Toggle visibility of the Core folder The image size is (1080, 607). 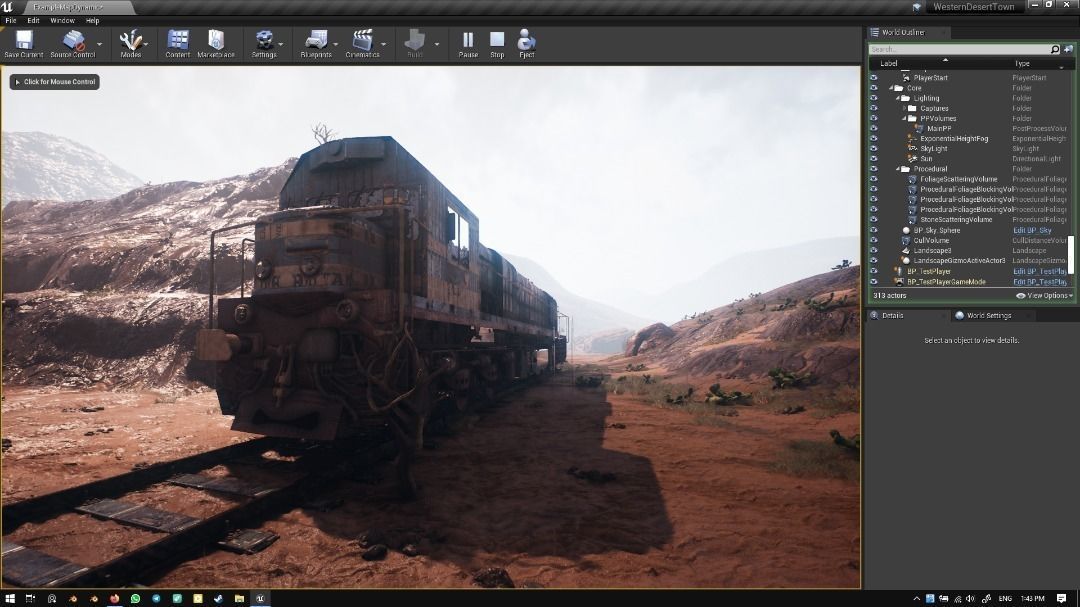(873, 88)
